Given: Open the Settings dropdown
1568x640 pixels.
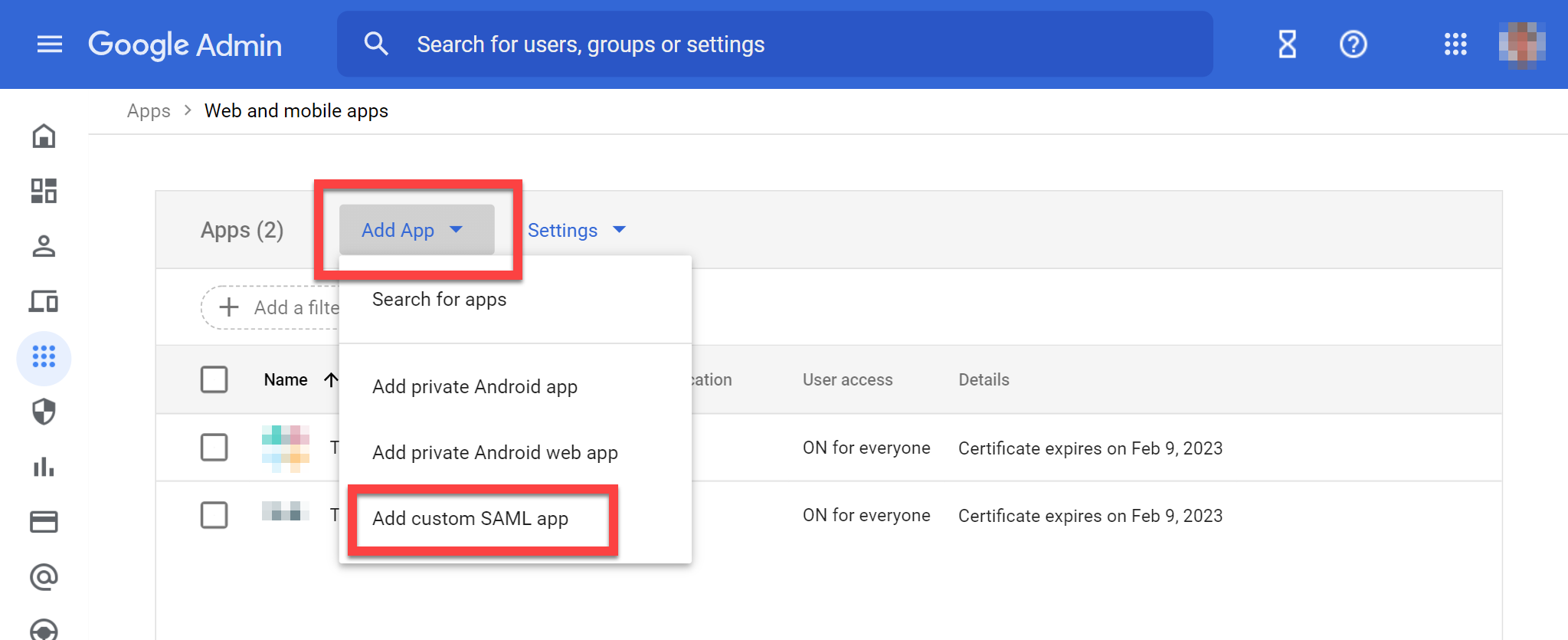Looking at the screenshot, I should (577, 230).
